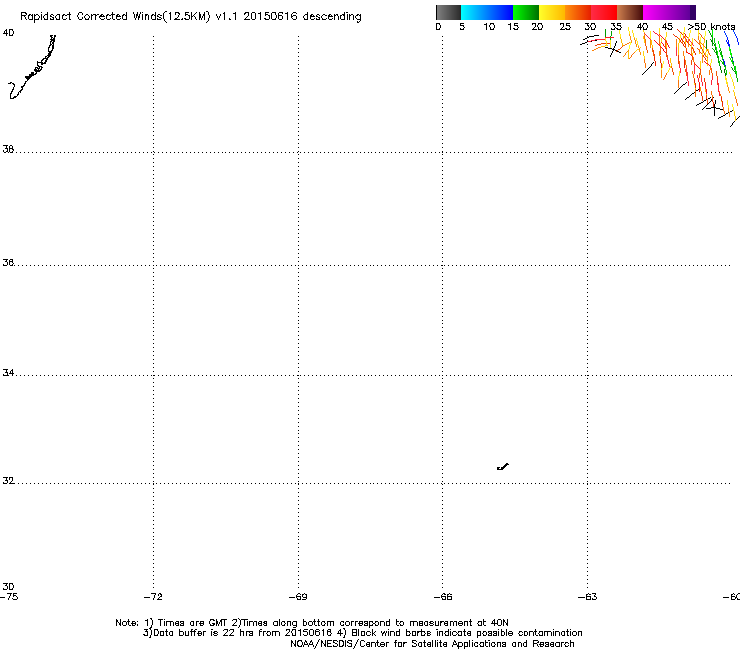Click the NOAA/NESDIS credit line
Image resolution: width=740 pixels, height=650 pixels.
coord(432,644)
